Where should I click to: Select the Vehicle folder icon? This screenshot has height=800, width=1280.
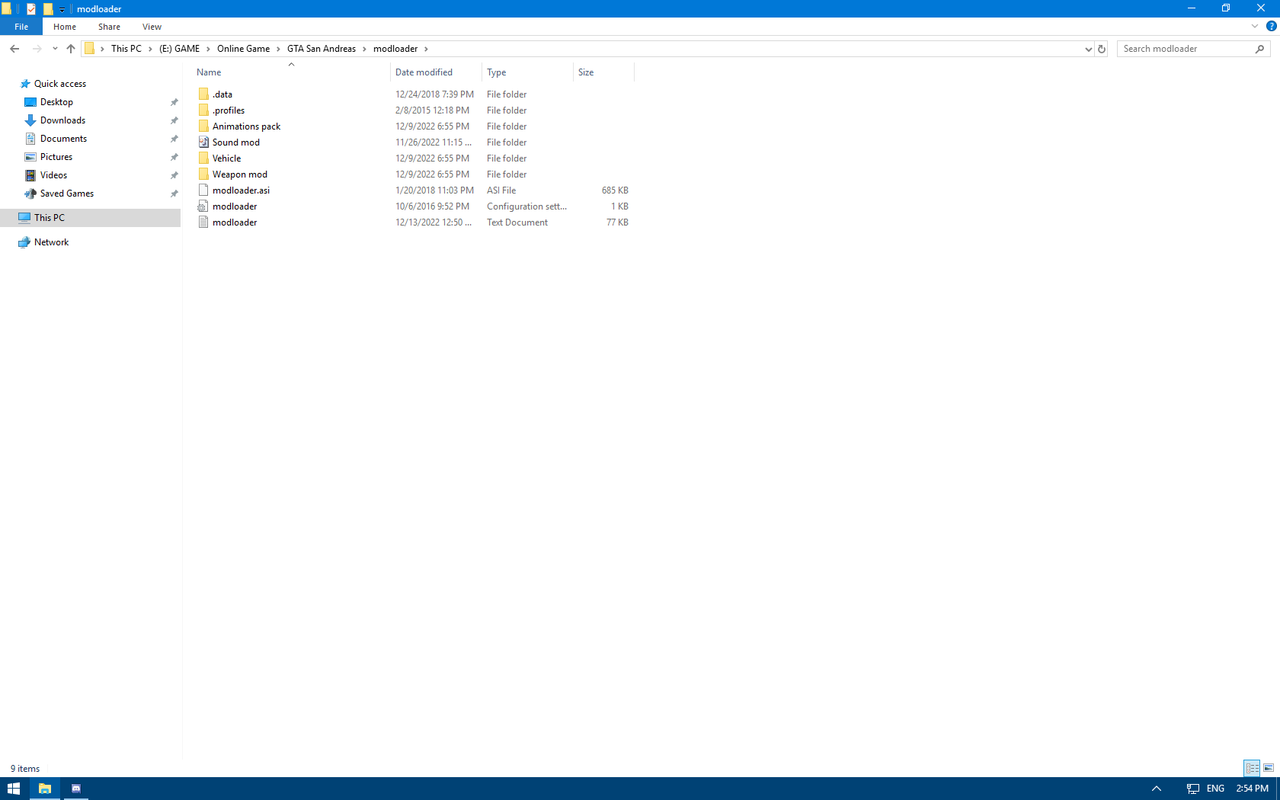pos(204,158)
